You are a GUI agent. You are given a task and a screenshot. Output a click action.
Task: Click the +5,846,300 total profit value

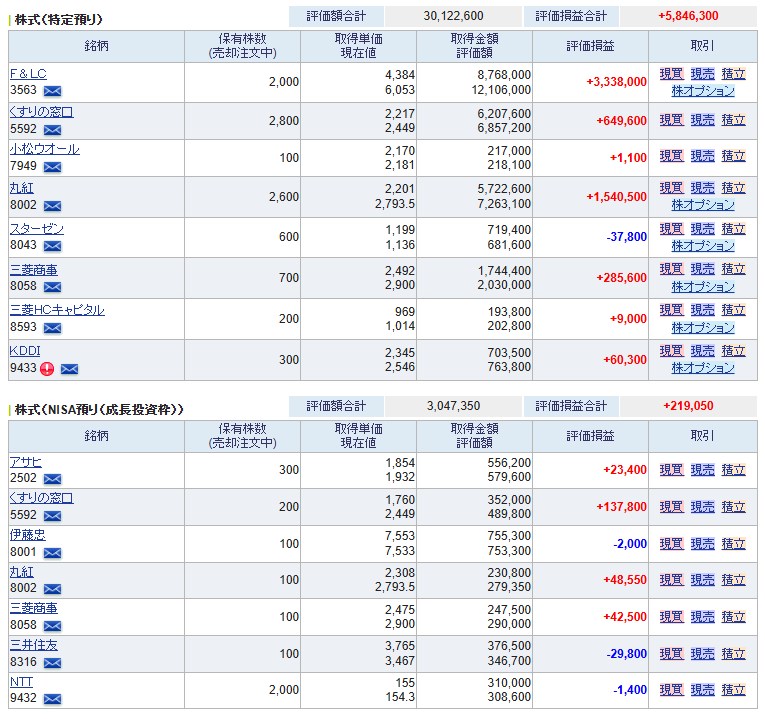[688, 16]
